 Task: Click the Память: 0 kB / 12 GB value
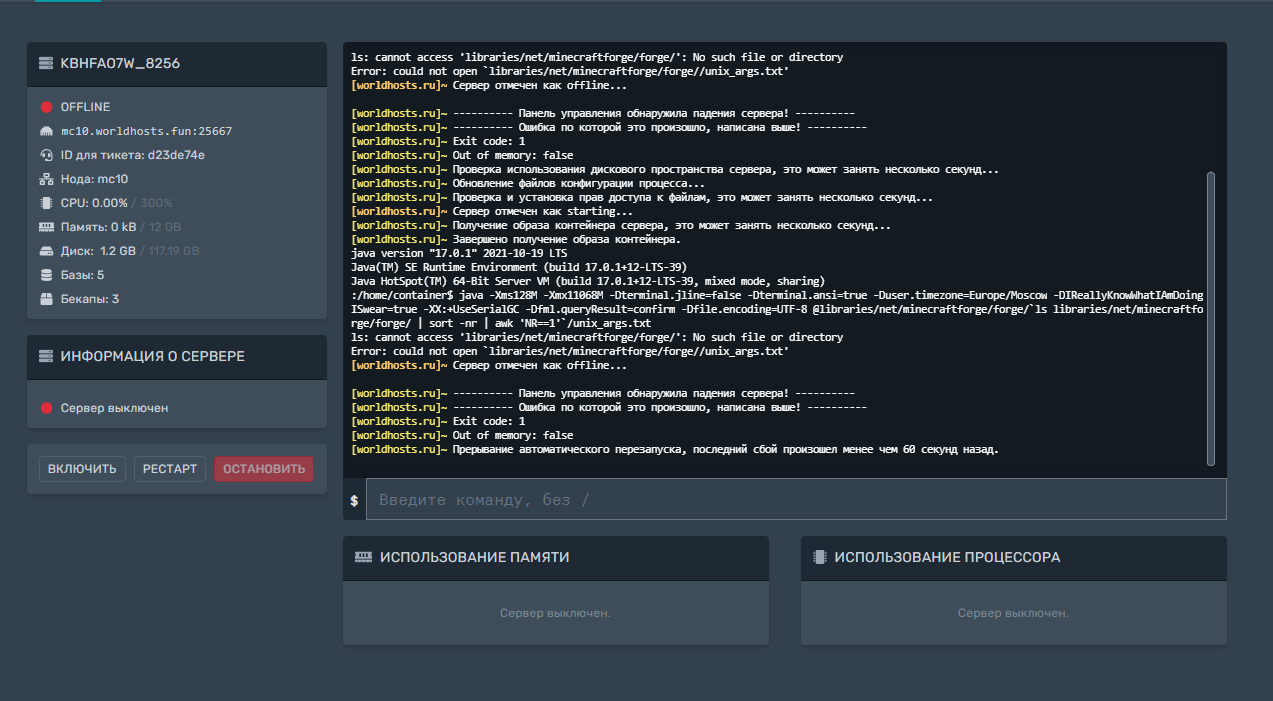[x=121, y=227]
